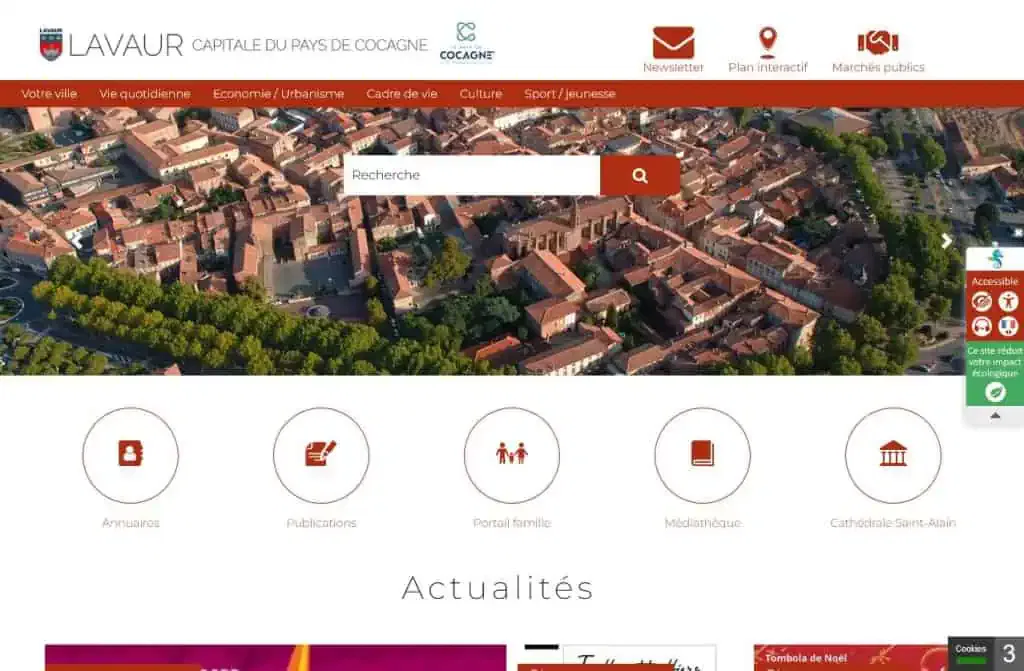The image size is (1024, 671).
Task: Open the Newsletter envelope icon
Action: [673, 43]
